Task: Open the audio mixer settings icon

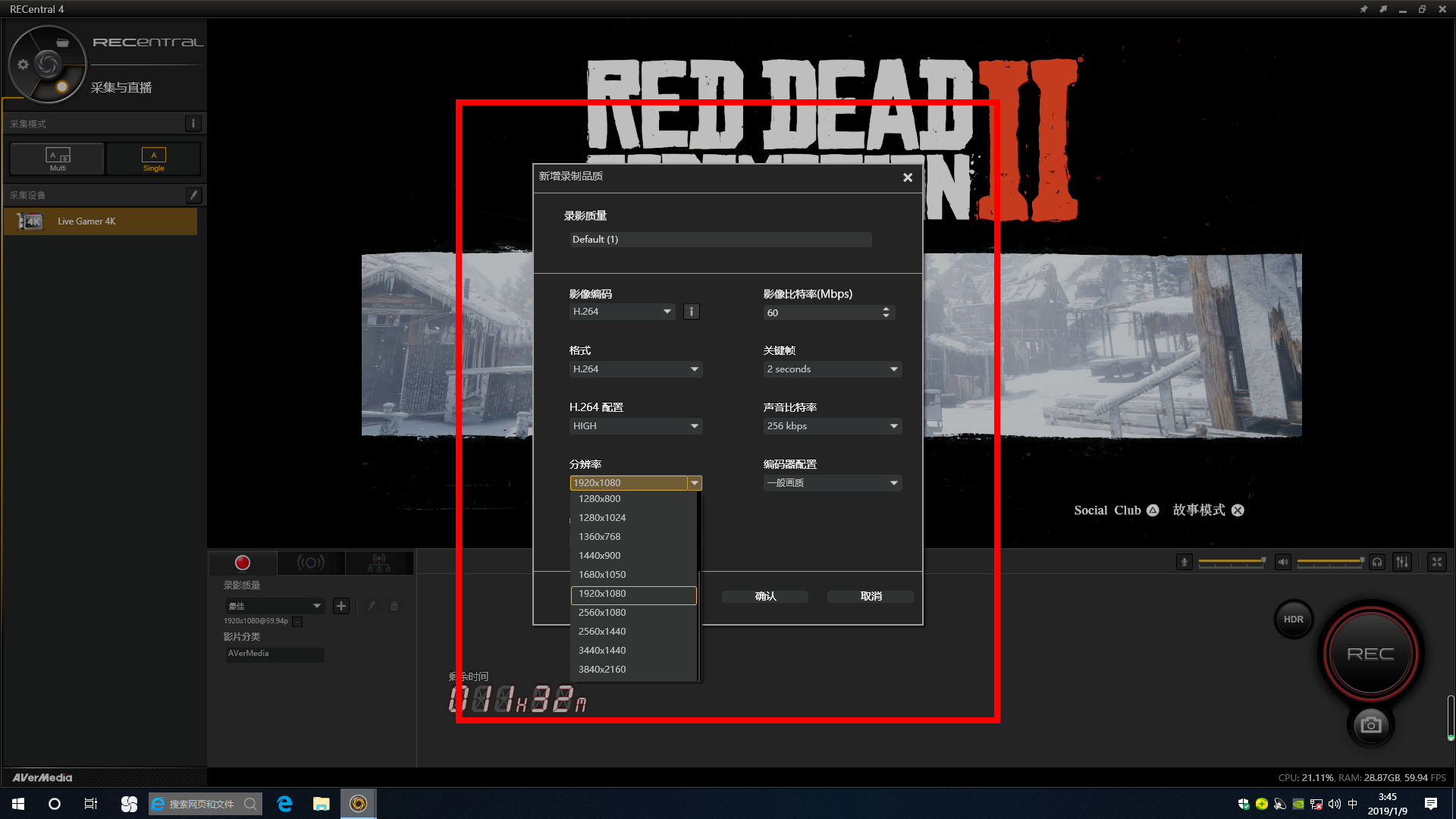Action: click(x=1402, y=562)
